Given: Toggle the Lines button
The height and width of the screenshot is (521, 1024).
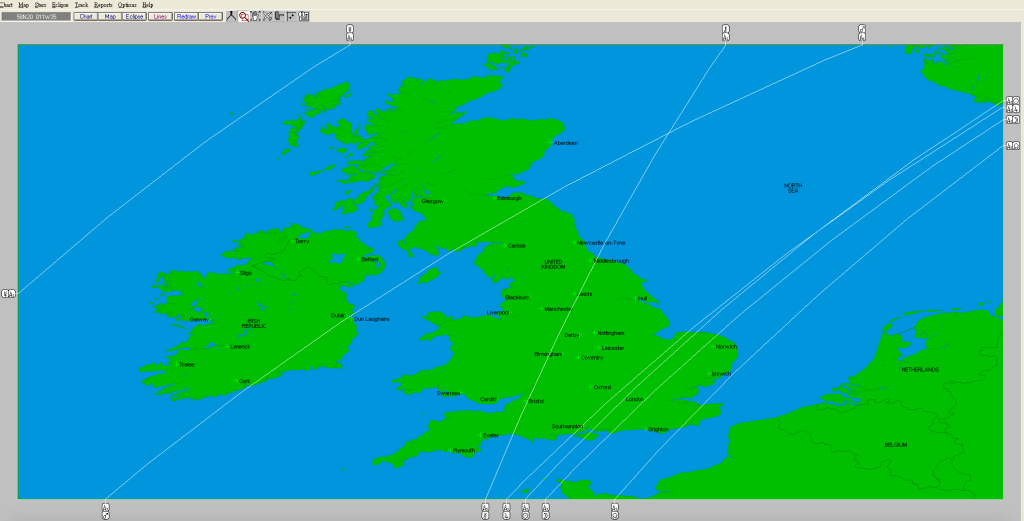Looking at the screenshot, I should (160, 16).
